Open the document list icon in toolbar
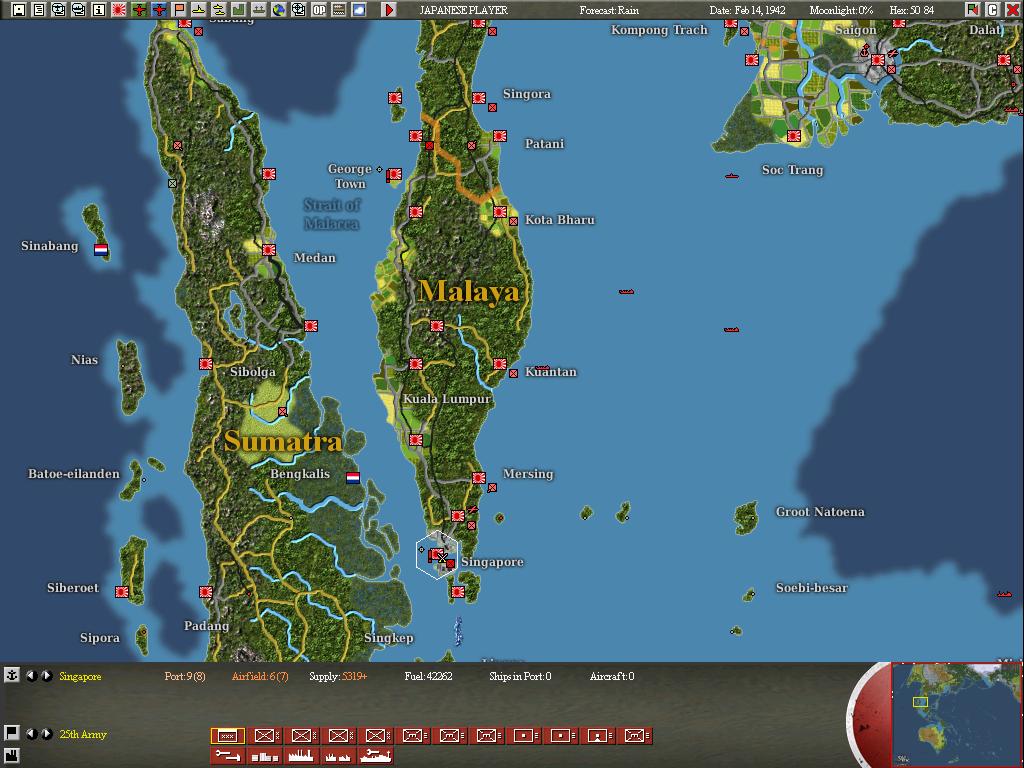This screenshot has width=1024, height=768. (x=39, y=9)
